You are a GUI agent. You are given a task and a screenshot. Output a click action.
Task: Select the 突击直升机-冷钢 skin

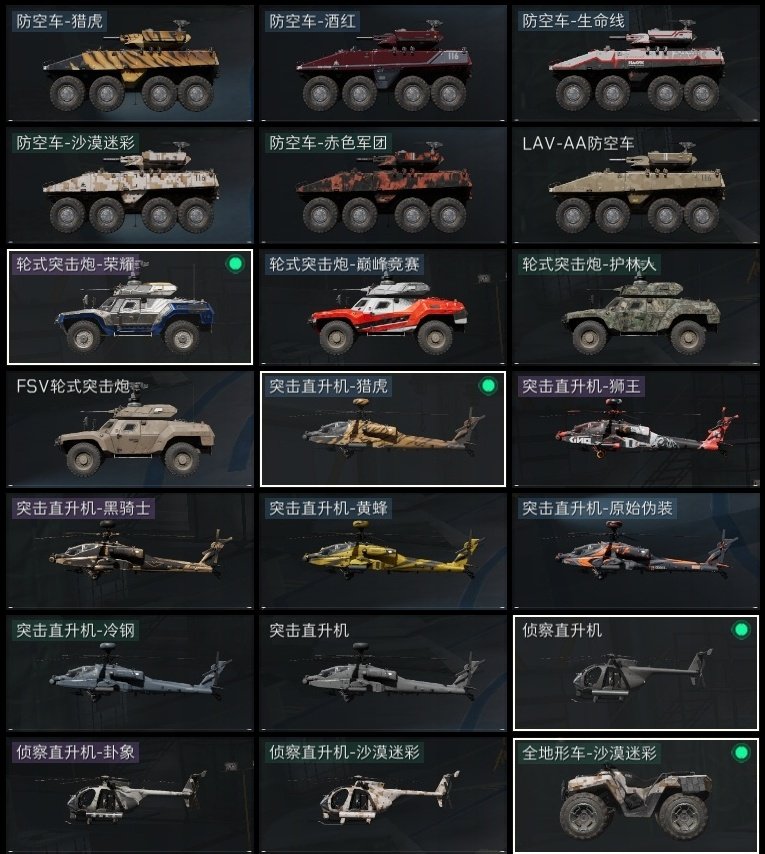click(x=130, y=673)
